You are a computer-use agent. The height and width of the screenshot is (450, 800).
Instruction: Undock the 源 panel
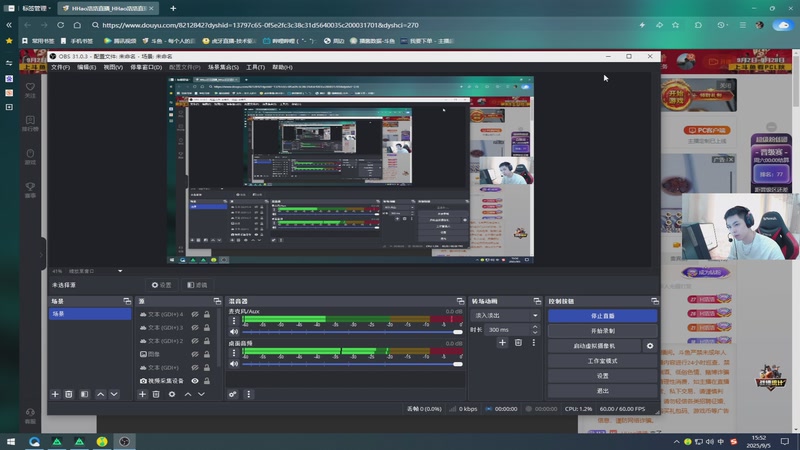(x=217, y=301)
